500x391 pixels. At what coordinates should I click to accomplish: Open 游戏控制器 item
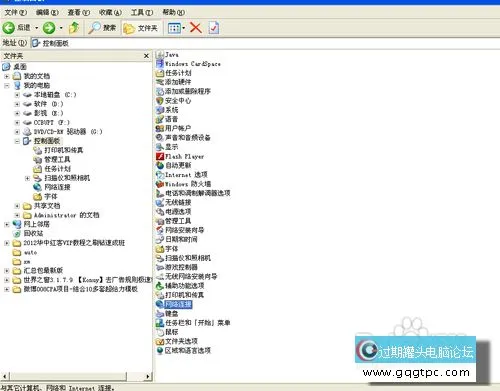point(177,267)
